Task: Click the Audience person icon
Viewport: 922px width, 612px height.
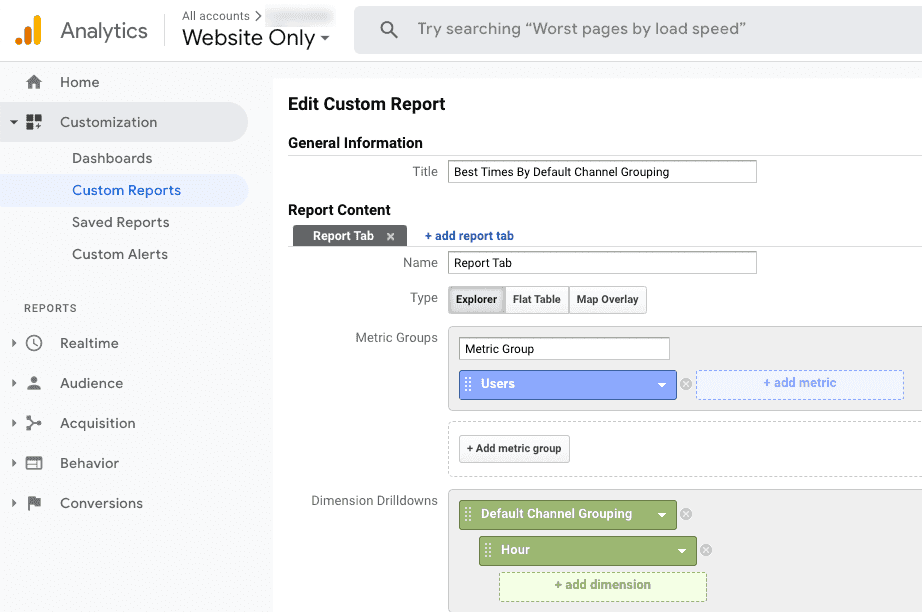Action: click(x=34, y=383)
